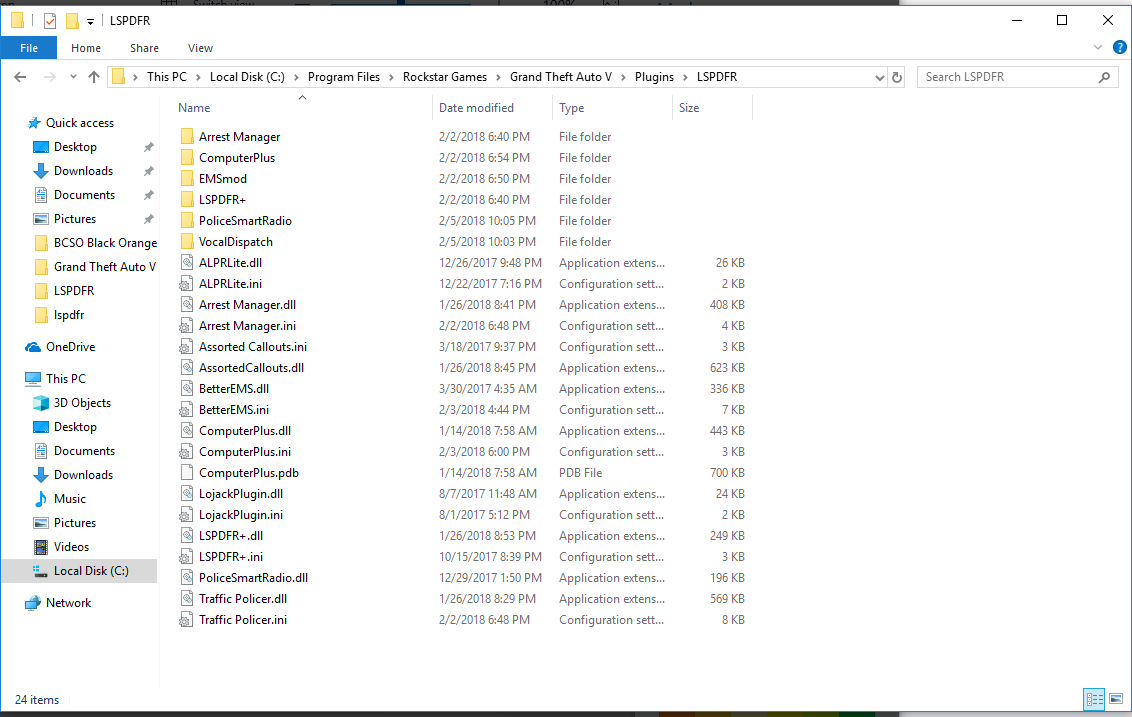Image resolution: width=1132 pixels, height=717 pixels.
Task: Select the VocalDispatch folder
Action: point(235,242)
